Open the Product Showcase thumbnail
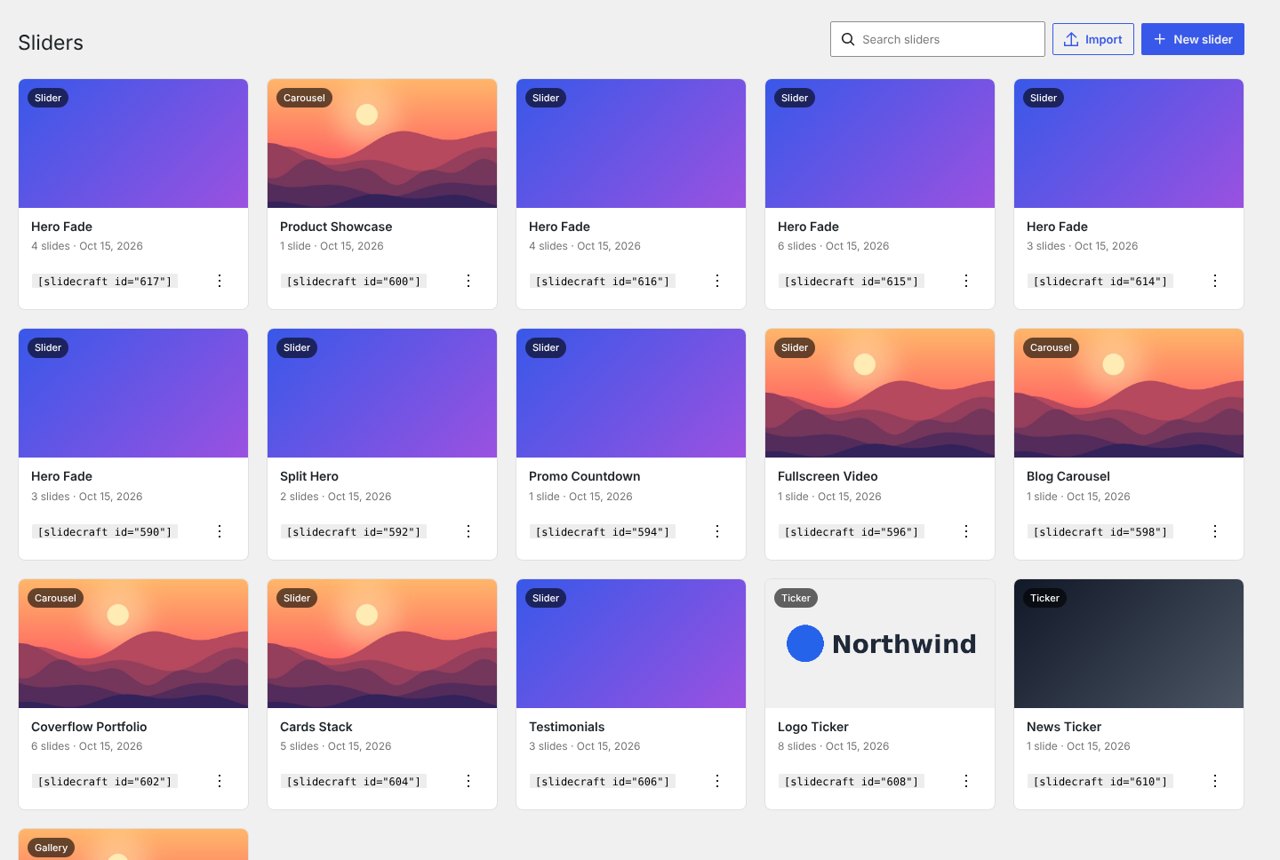Screen dimensions: 1280x860 pos(382,143)
